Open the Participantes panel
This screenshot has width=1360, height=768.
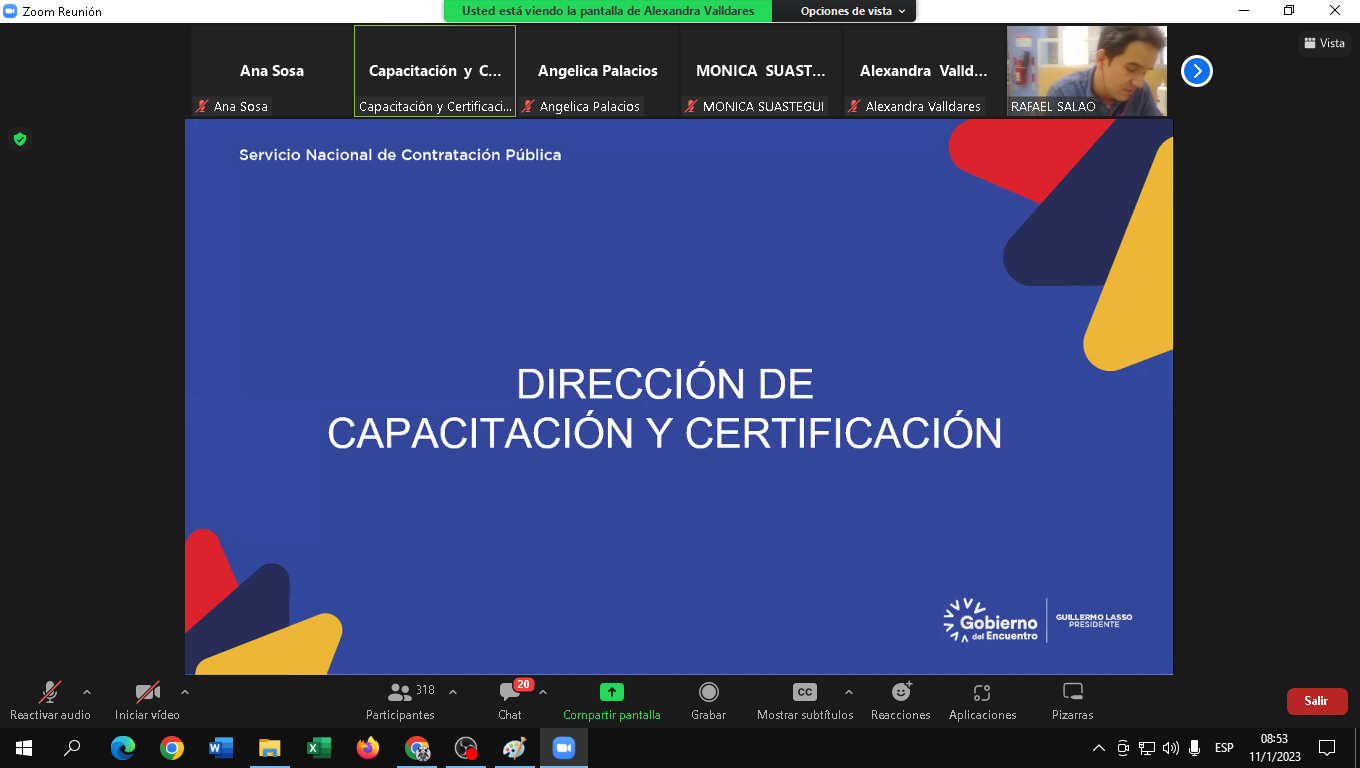pos(400,700)
